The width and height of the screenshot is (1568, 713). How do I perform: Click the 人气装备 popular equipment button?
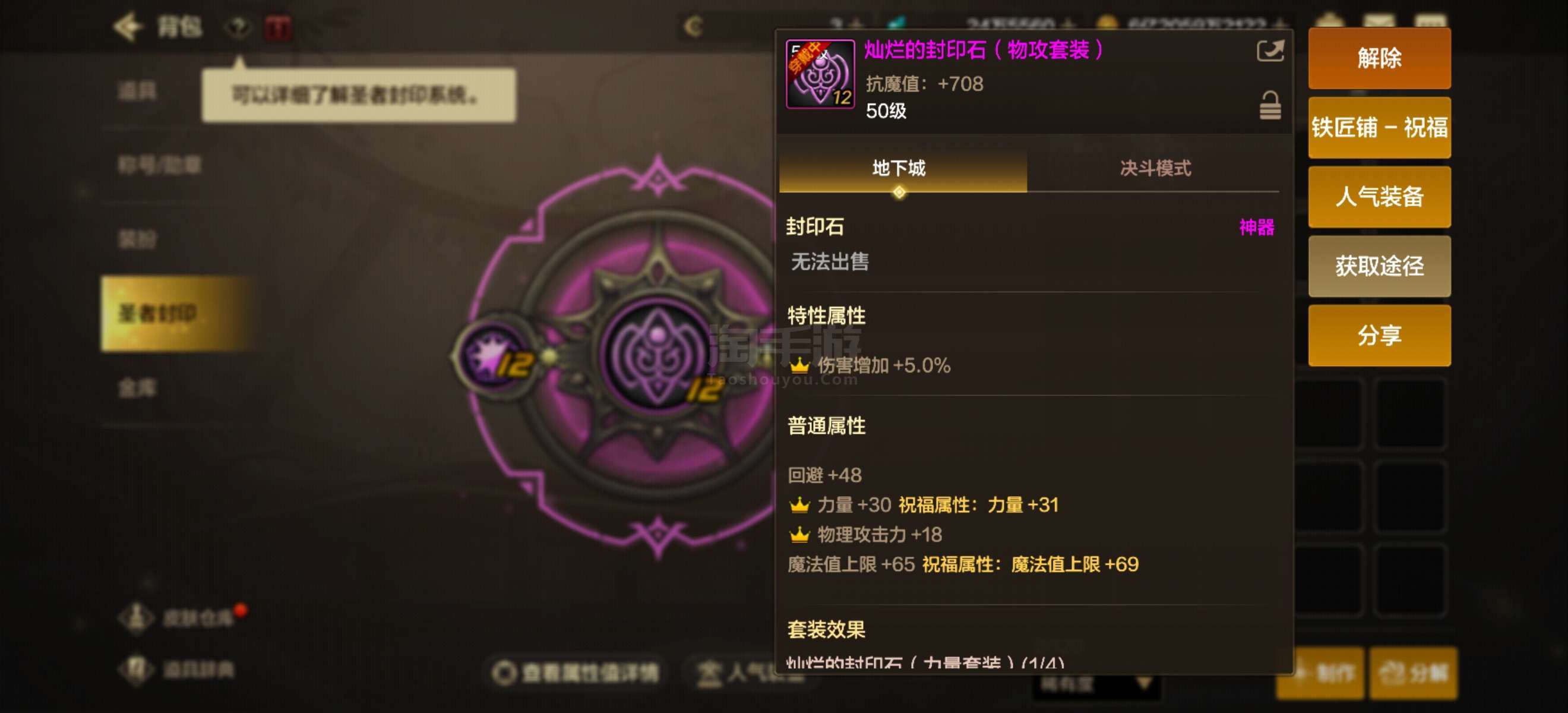click(x=1379, y=197)
